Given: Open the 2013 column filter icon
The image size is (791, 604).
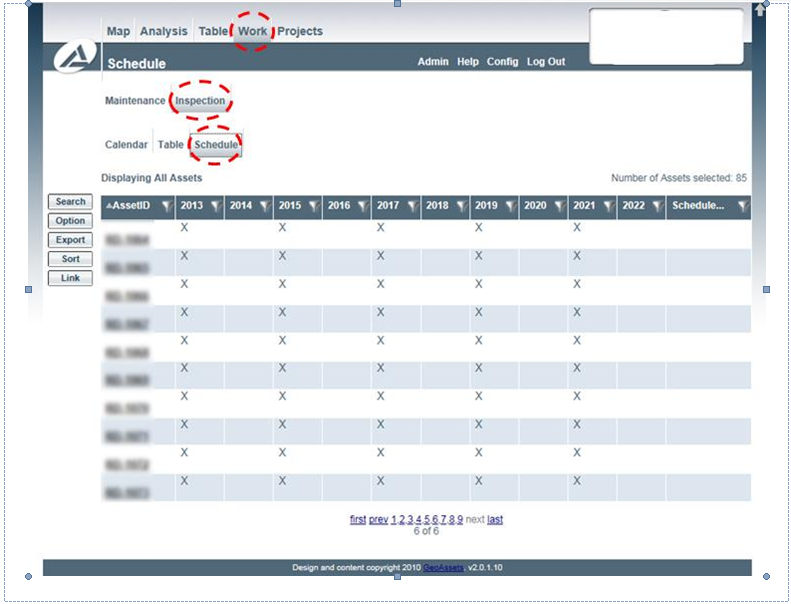Looking at the screenshot, I should click(216, 206).
